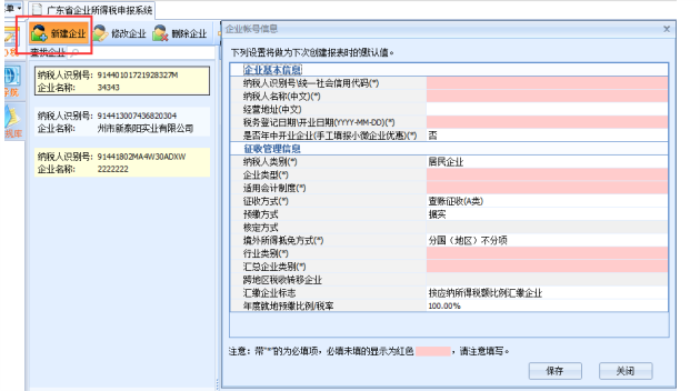Screen dimensions: 700x391
Task: Open 纳税人类别 value 居民企业
Action: [547, 162]
